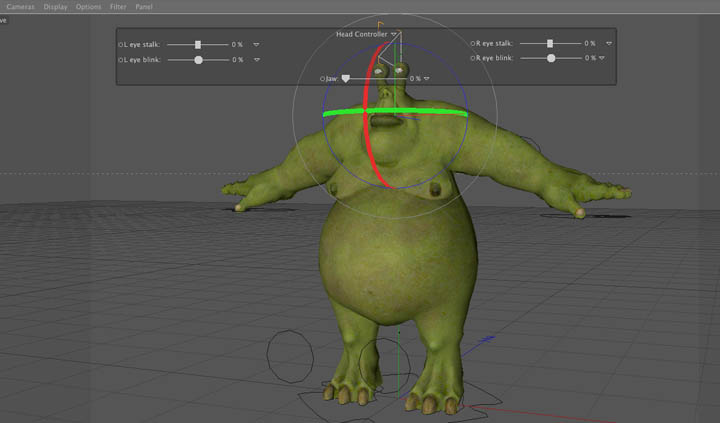Click the R eye blink label
This screenshot has height=423, width=720.
click(494, 58)
